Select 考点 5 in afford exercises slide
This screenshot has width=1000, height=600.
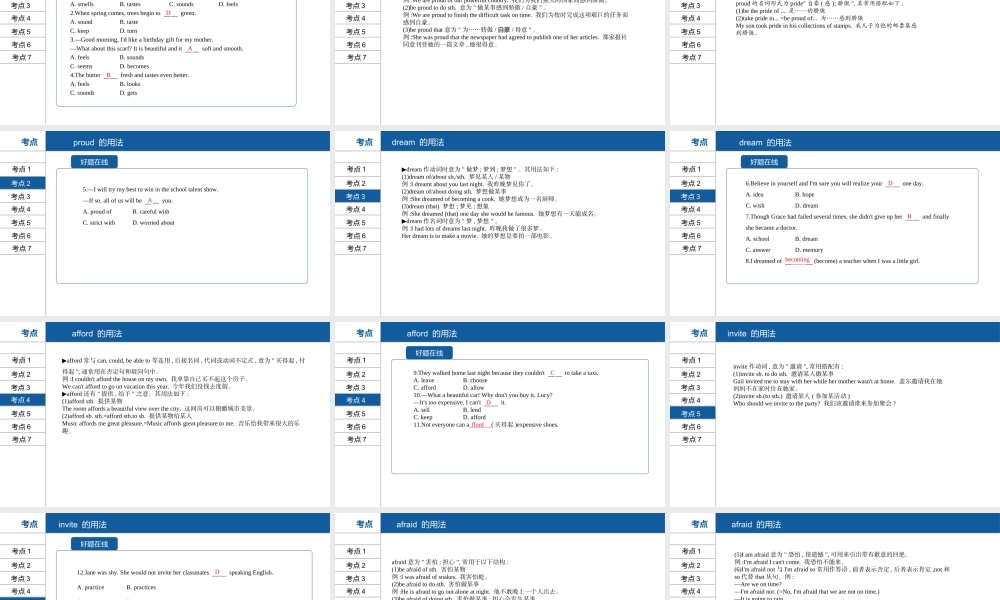pyautogui.click(x=357, y=414)
